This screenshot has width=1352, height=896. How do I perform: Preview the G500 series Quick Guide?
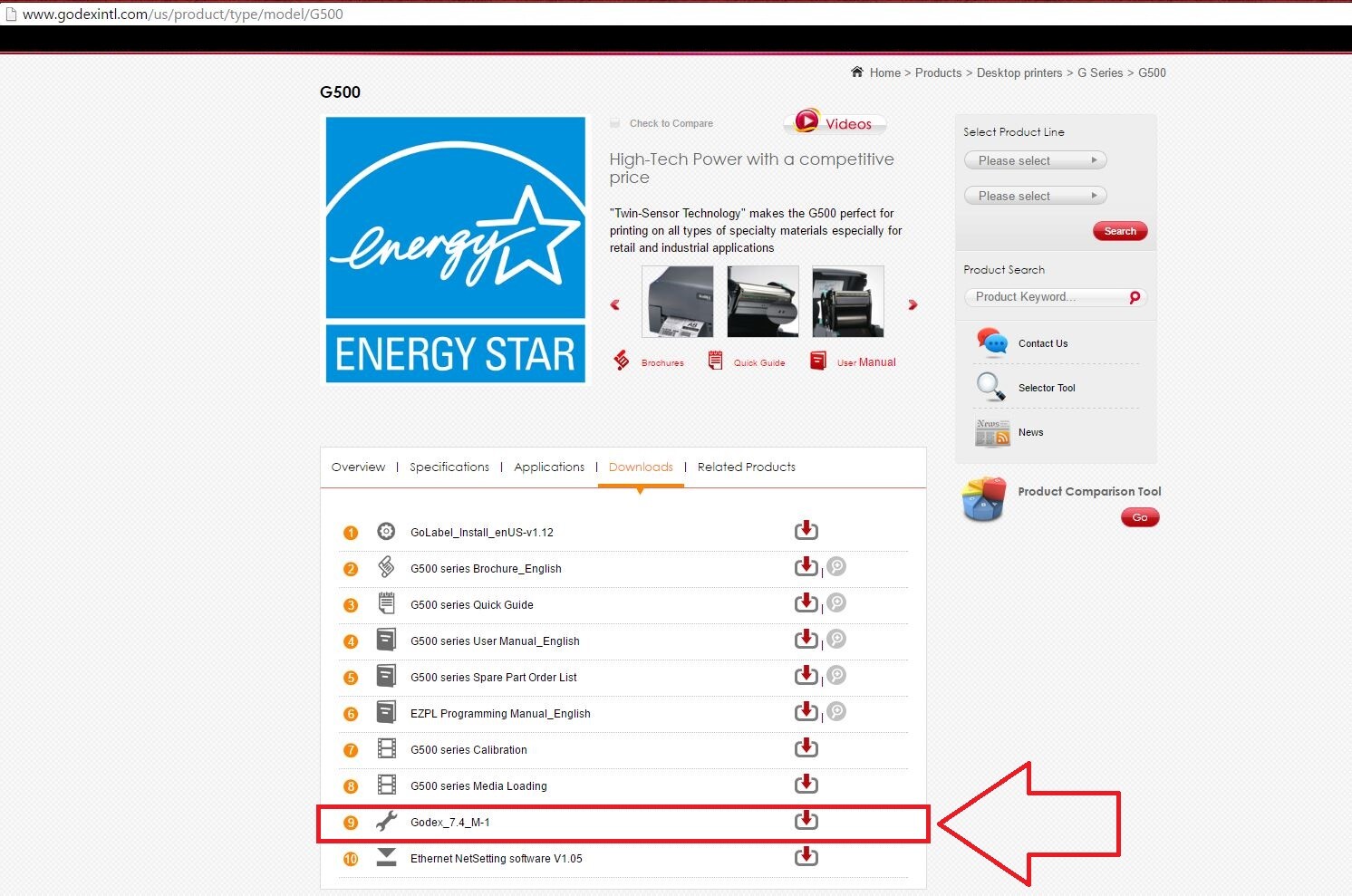tap(836, 602)
